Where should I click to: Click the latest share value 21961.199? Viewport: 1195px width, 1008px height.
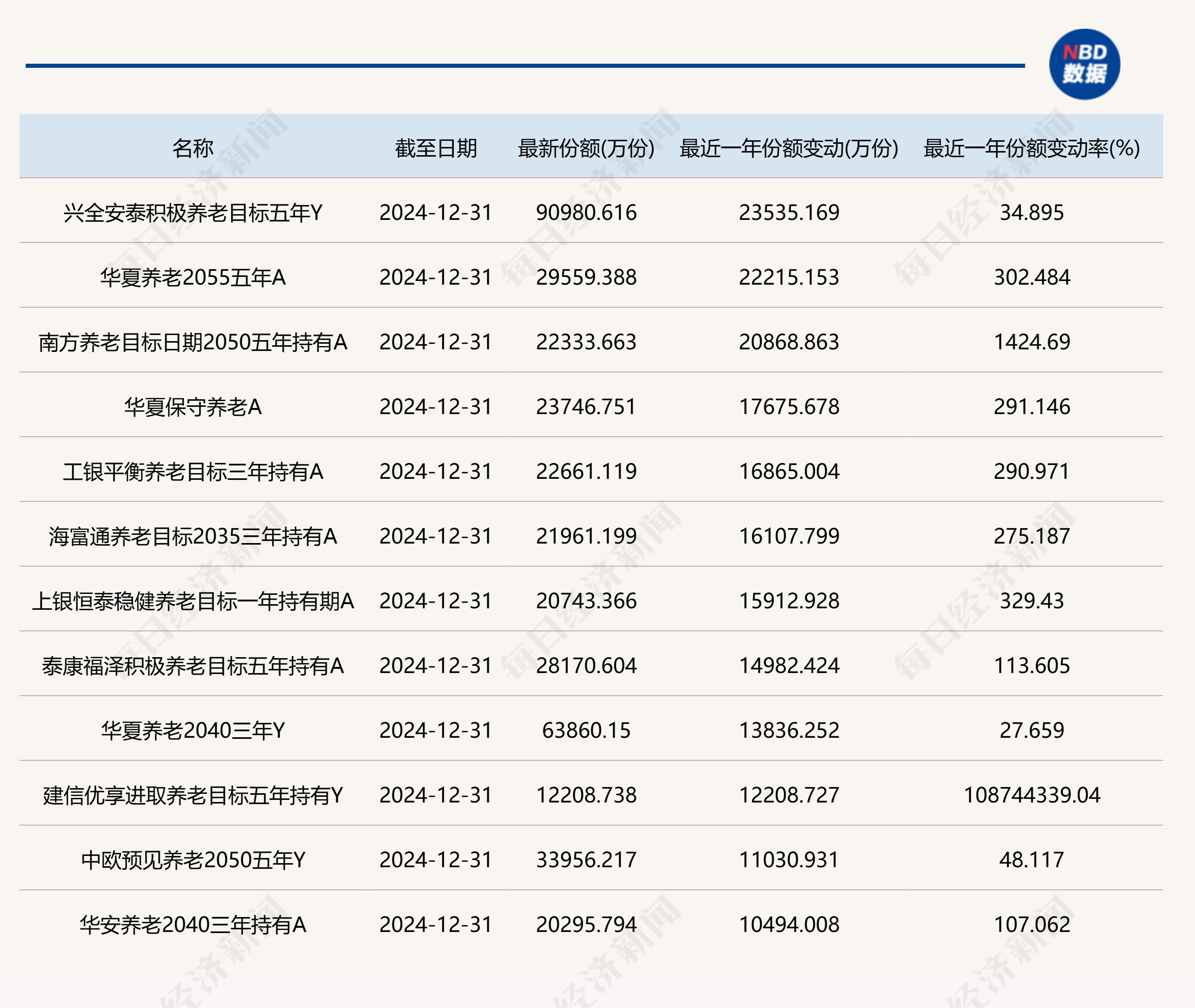pos(586,536)
